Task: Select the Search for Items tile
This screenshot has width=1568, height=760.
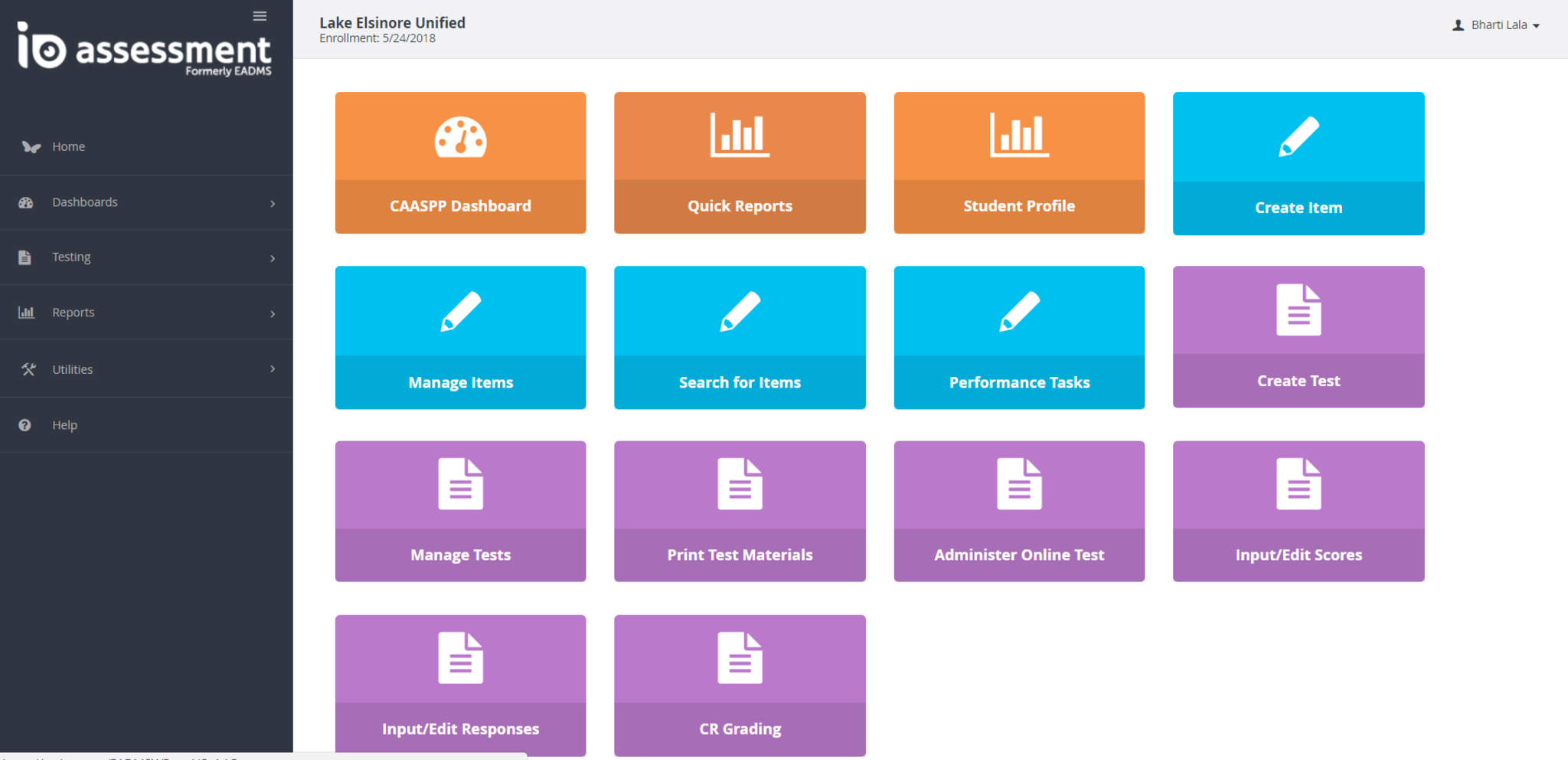Action: click(x=740, y=337)
